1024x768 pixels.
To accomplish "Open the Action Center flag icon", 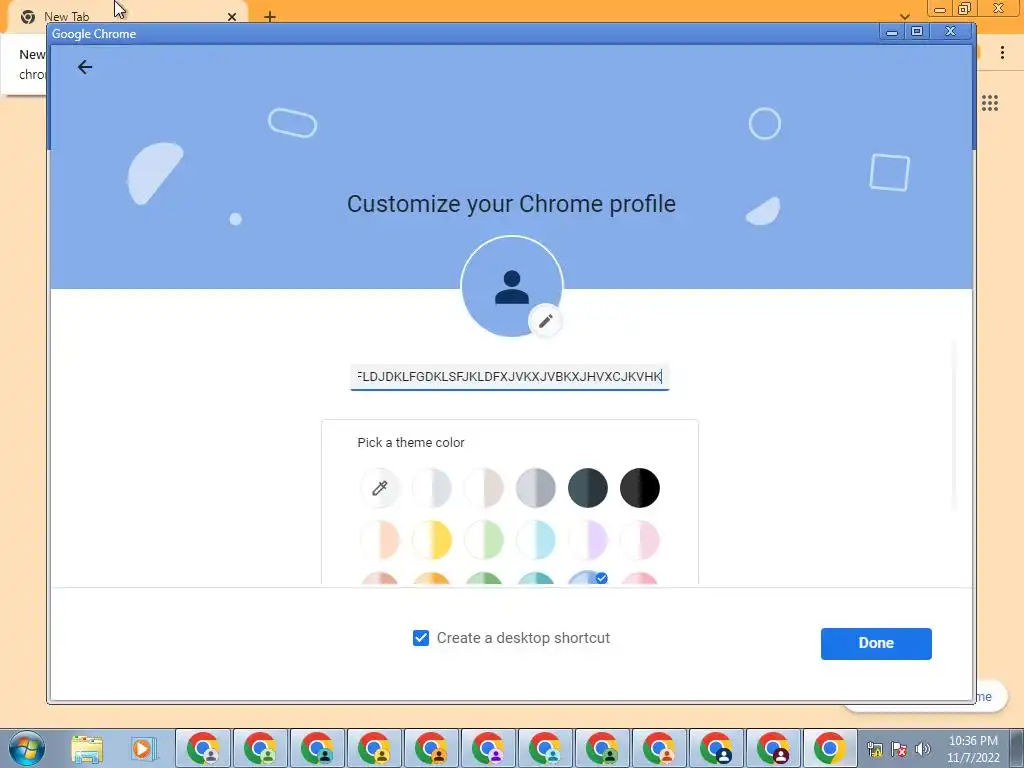I will coord(899,749).
